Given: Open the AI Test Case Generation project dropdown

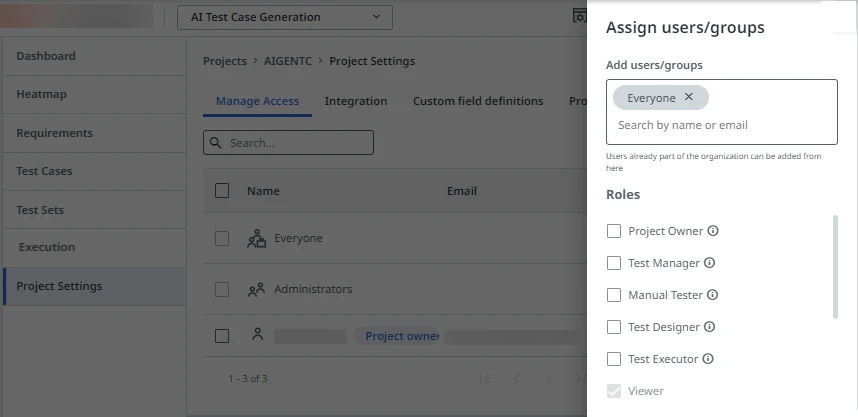Looking at the screenshot, I should [285, 18].
